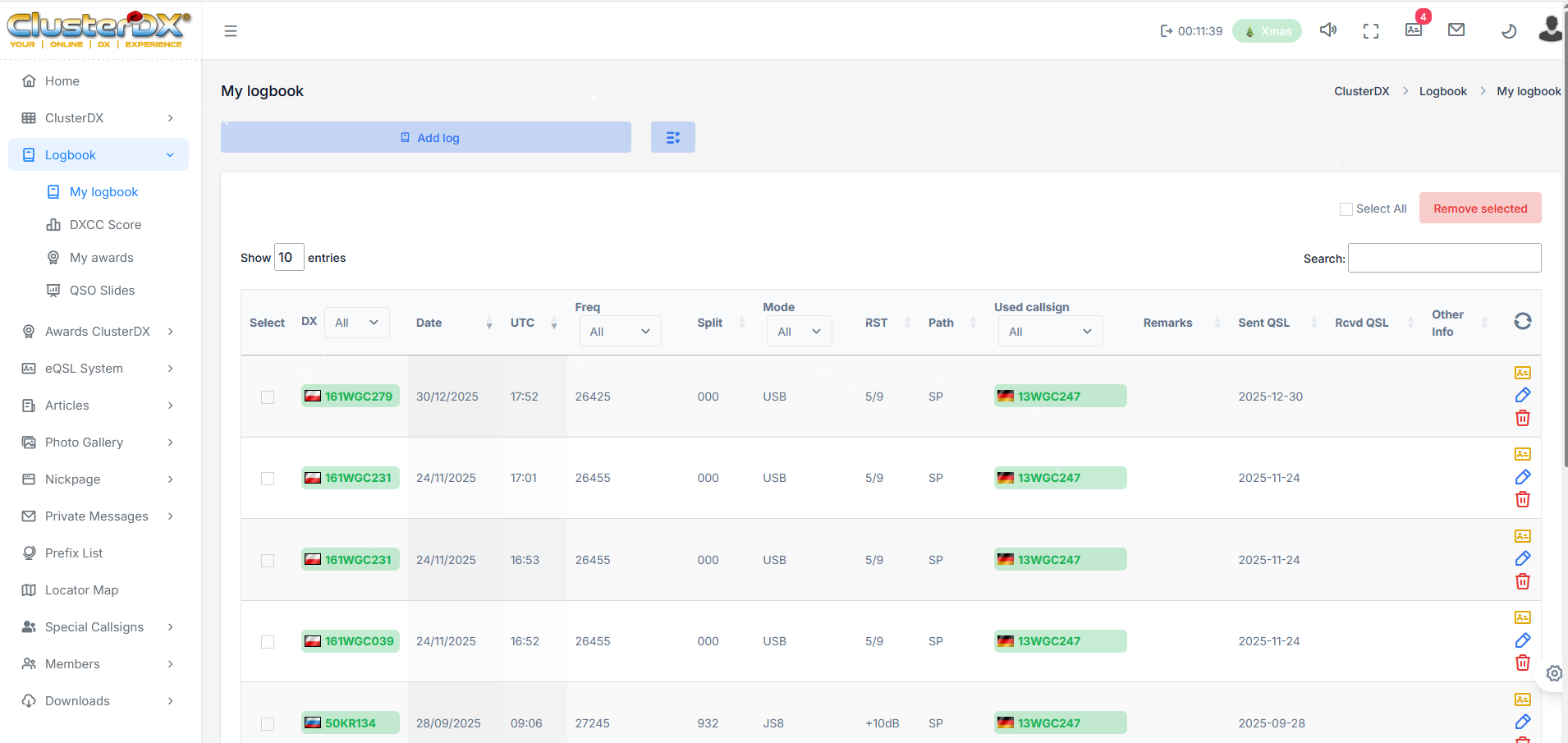Edit the 161WGC279 log entry
Viewport: 1568px width, 743px height.
click(x=1522, y=395)
